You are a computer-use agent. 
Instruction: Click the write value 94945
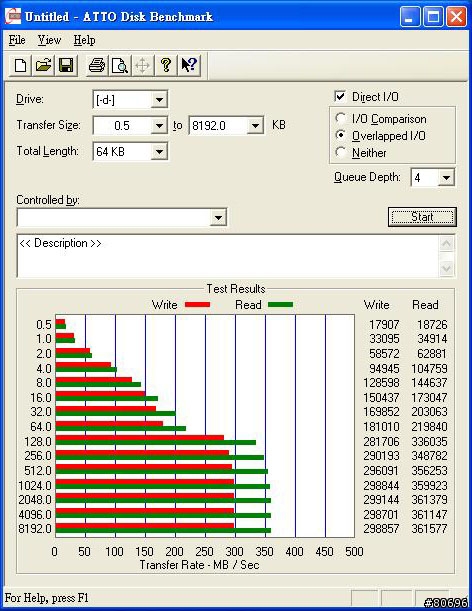click(384, 368)
